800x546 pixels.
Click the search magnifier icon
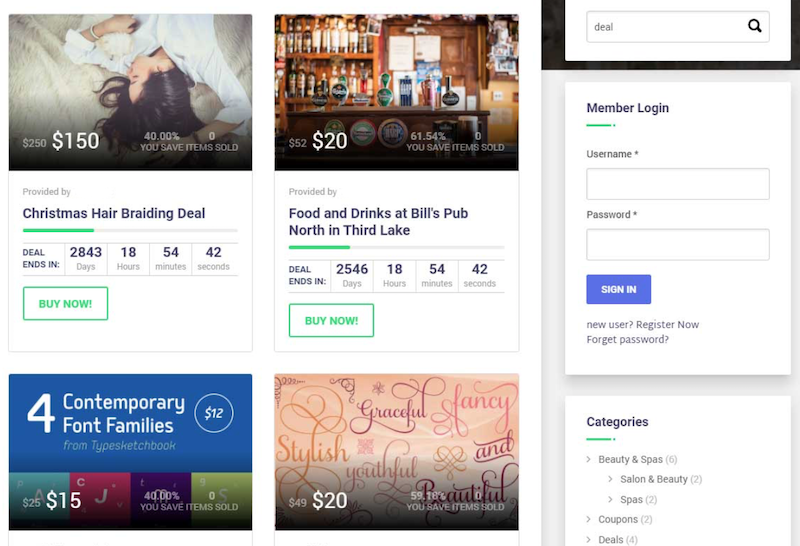(754, 26)
